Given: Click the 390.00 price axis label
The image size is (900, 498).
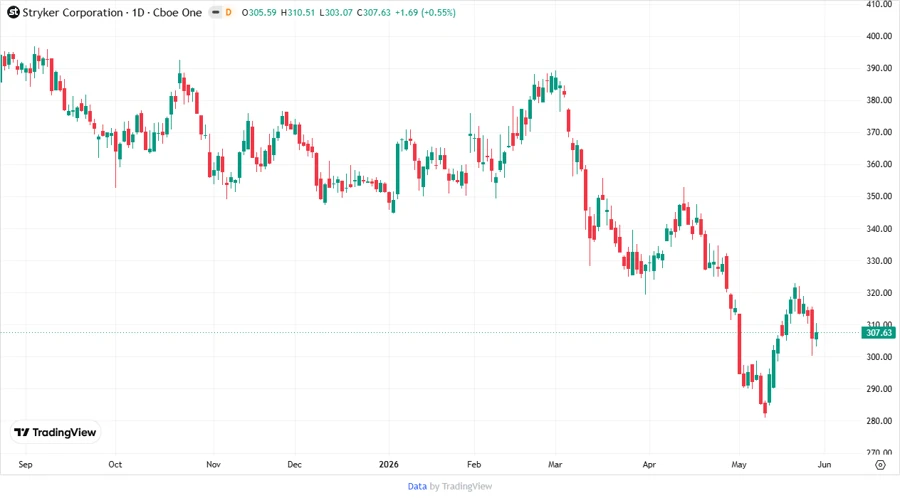Looking at the screenshot, I should pos(879,68).
